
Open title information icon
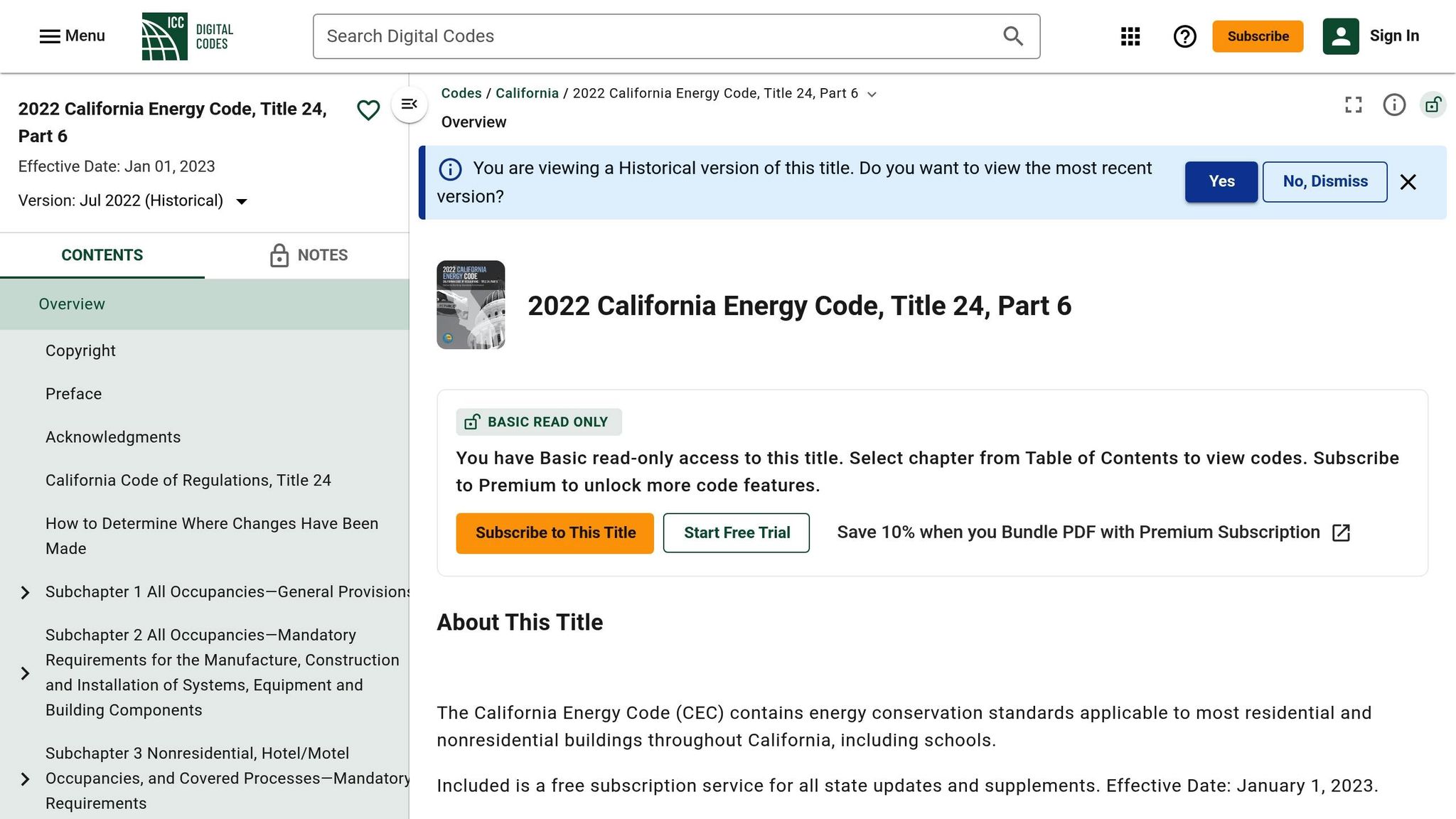[1393, 105]
